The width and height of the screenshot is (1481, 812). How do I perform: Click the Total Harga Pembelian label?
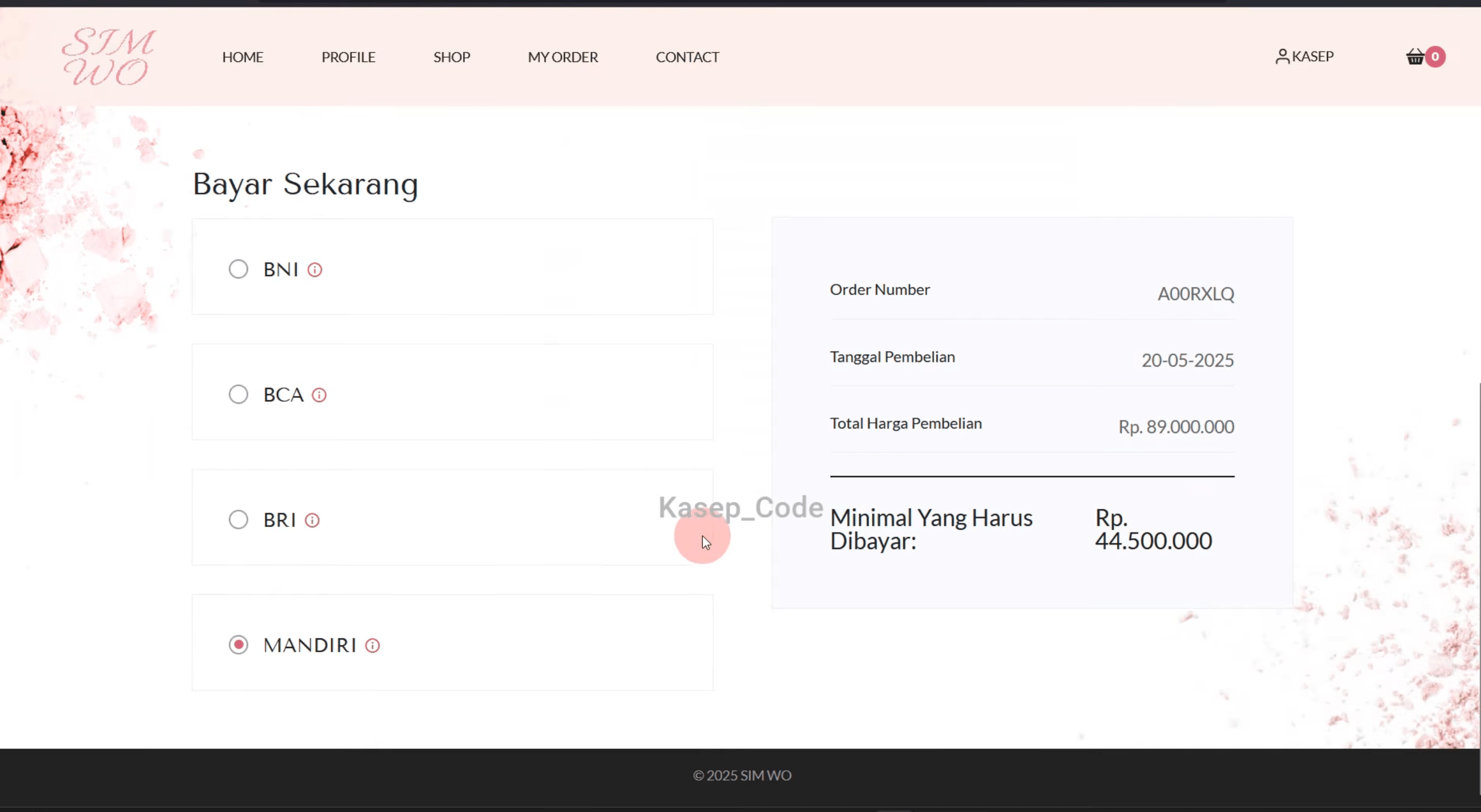[906, 423]
